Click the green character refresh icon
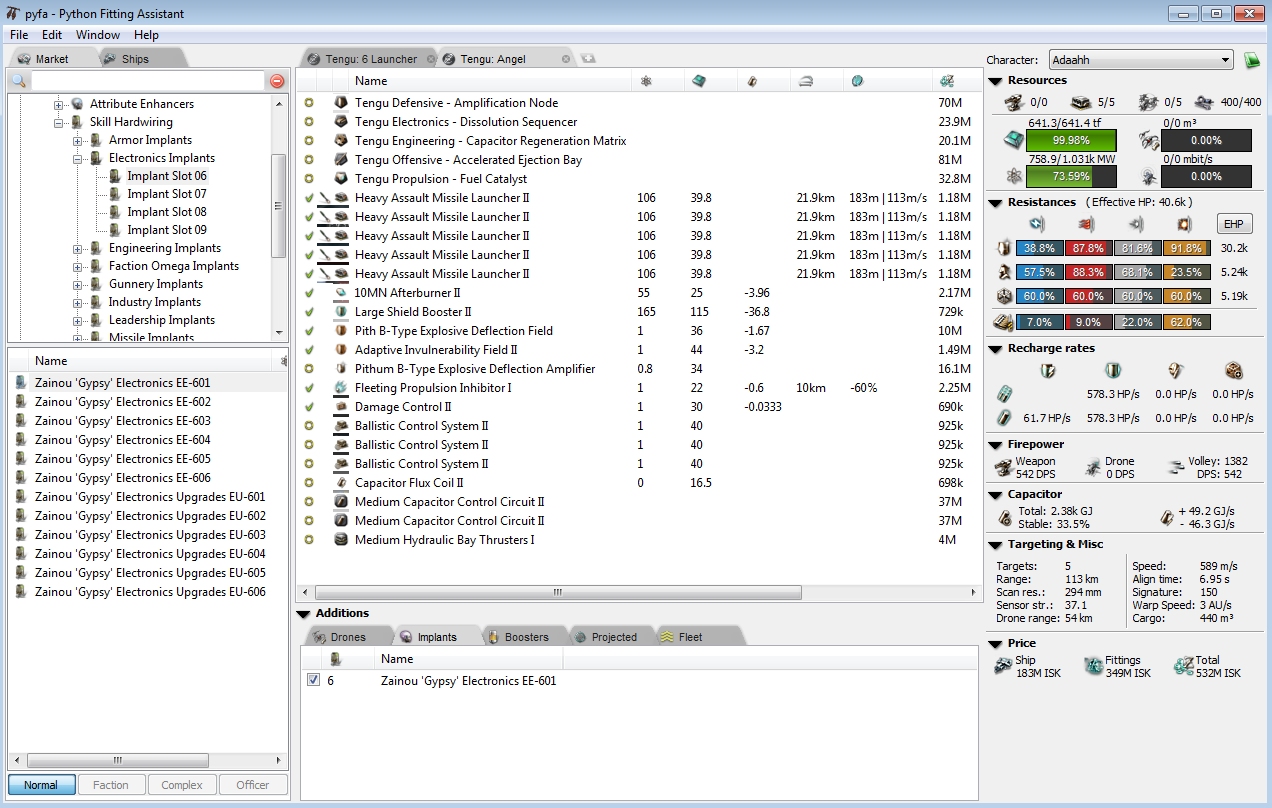Screen dimensions: 1272x808 (1251, 61)
